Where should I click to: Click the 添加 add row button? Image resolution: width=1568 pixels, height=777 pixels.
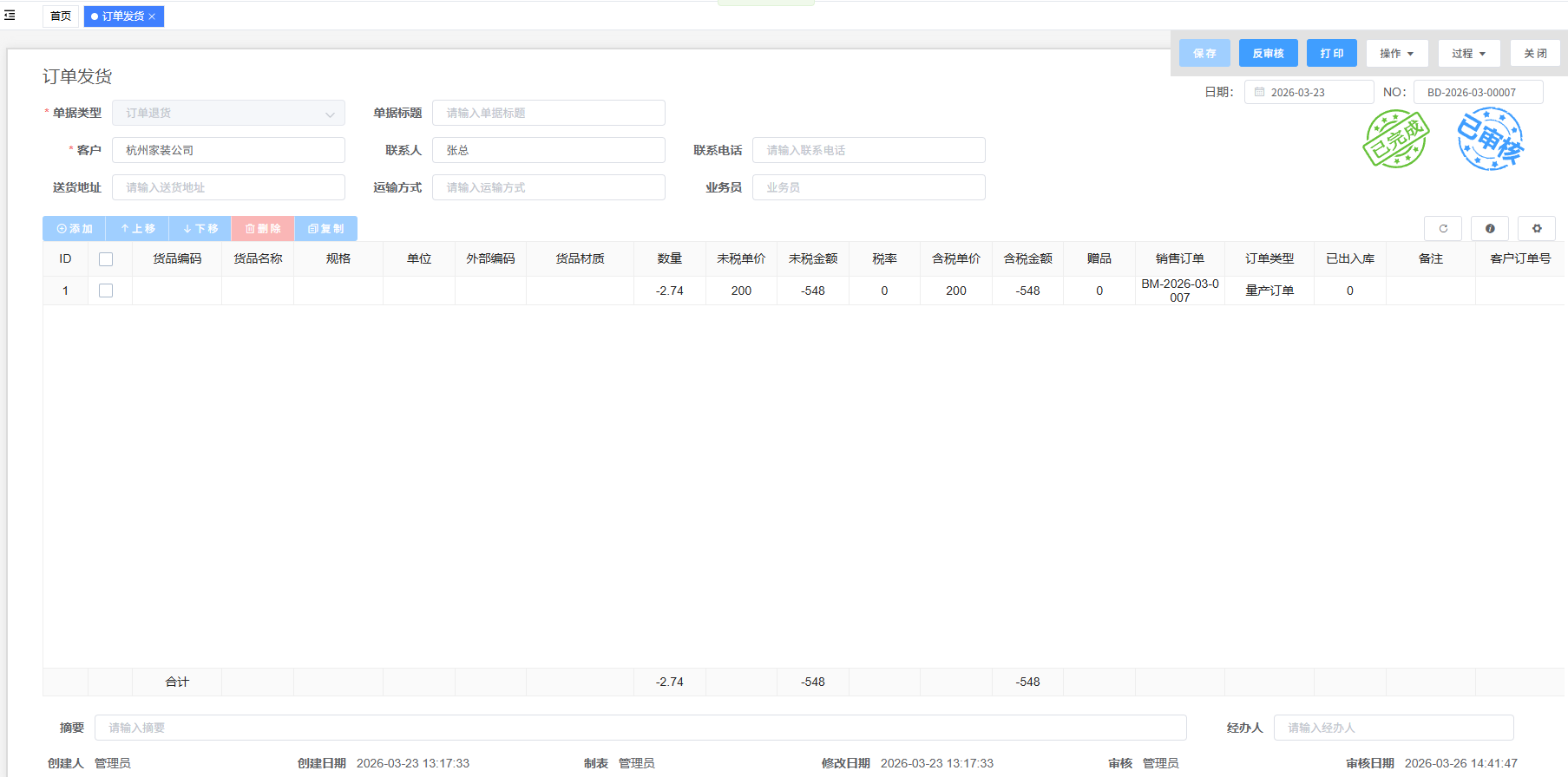pyautogui.click(x=74, y=229)
